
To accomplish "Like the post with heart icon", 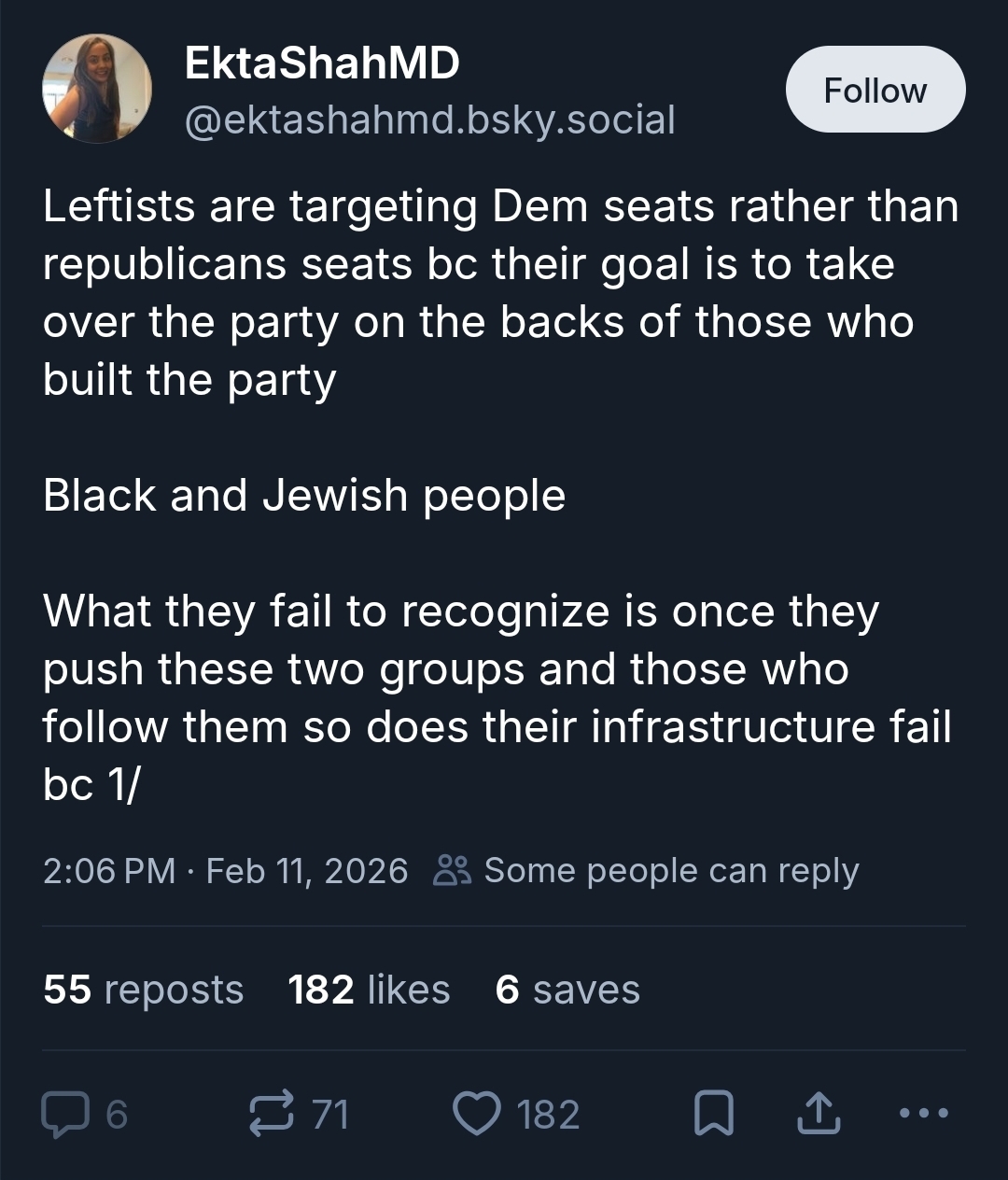I will 476,1115.
